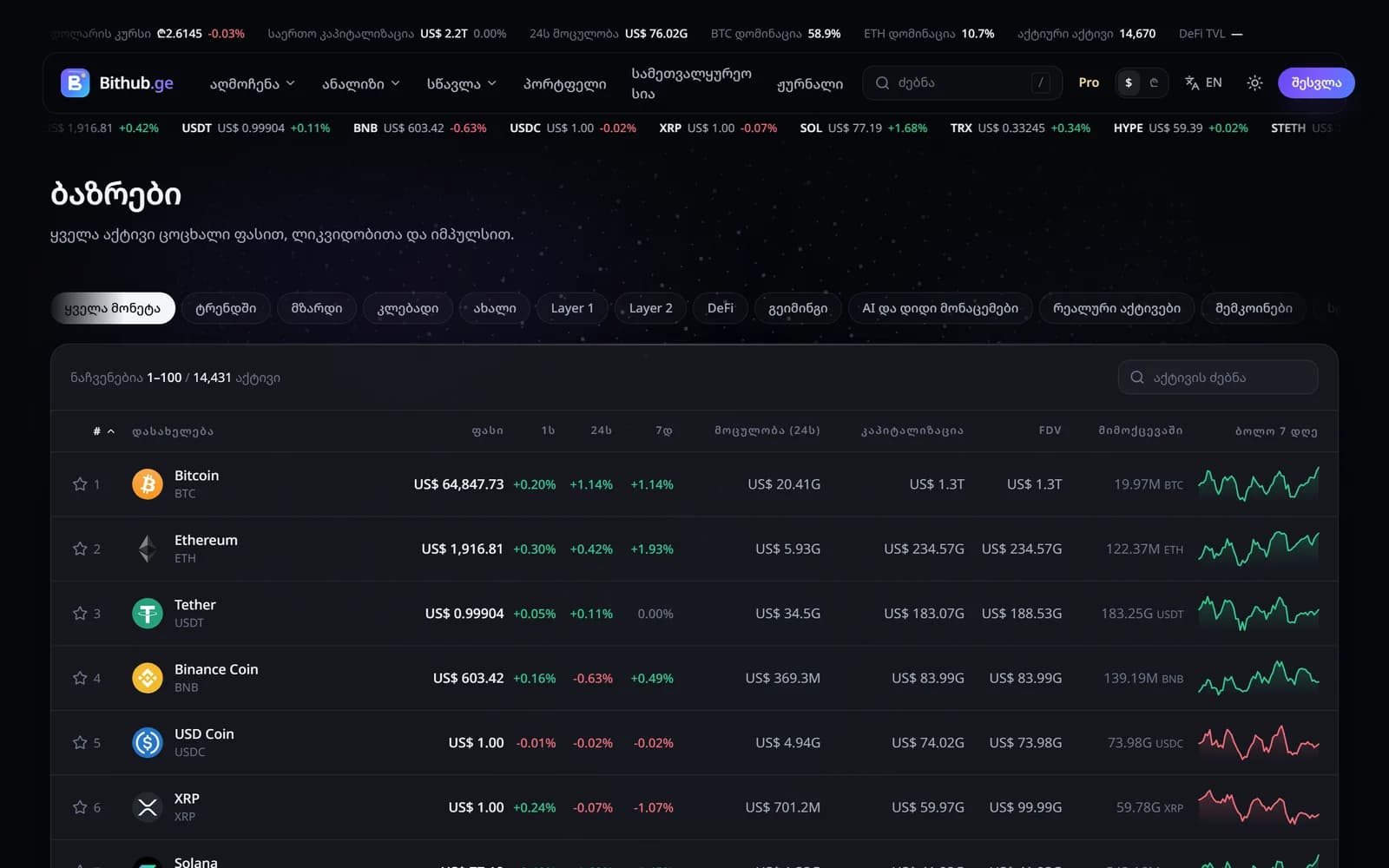Select the ყველა მონეტა filter tab
The width and height of the screenshot is (1389, 868).
pos(113,308)
